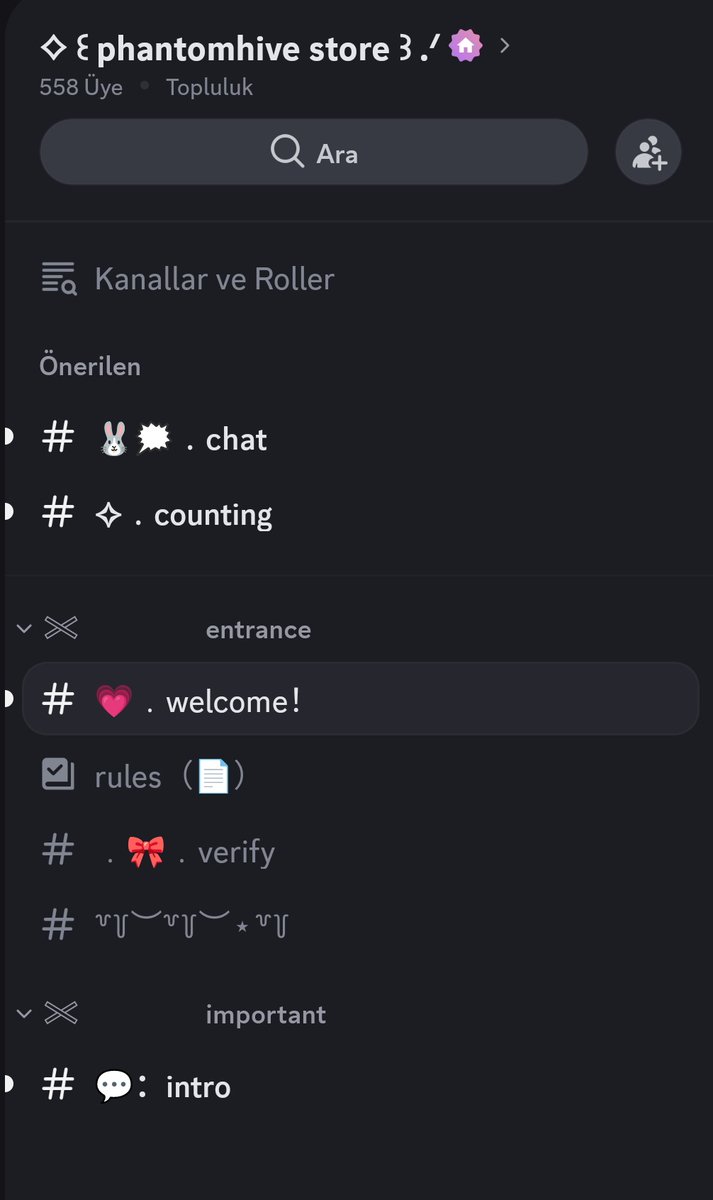Open the decorative divider channel
Image resolution: width=713 pixels, height=1200 pixels.
(x=360, y=925)
